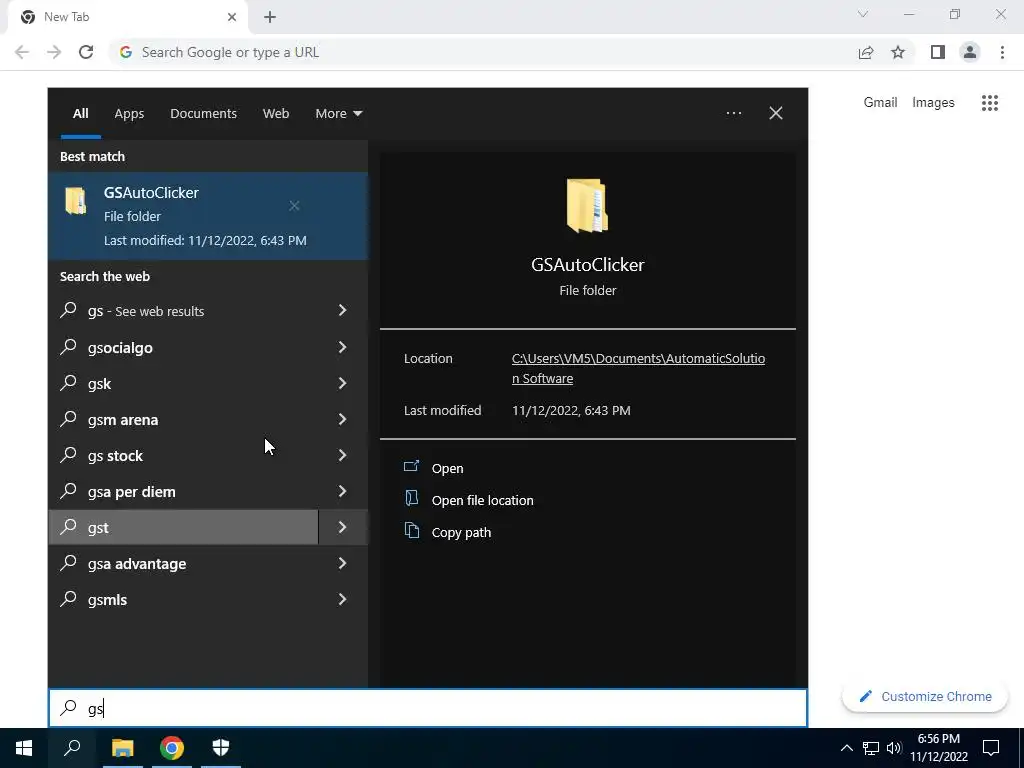Expand arrow next to gsocialgo suggestion
The height and width of the screenshot is (768, 1024).
[x=343, y=347]
